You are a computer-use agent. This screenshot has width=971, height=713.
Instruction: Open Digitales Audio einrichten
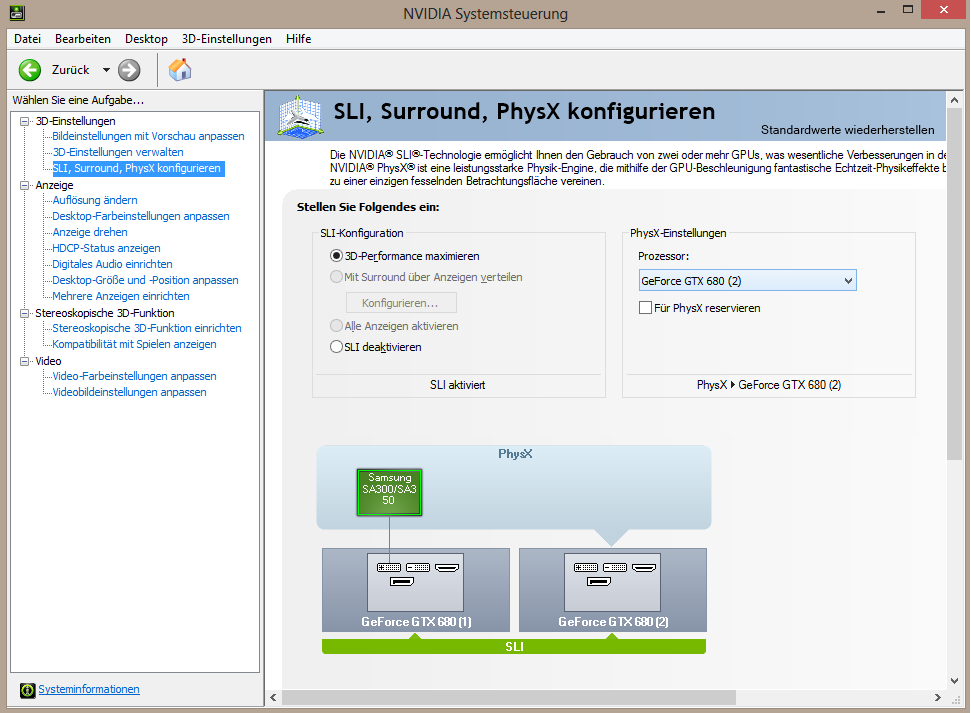(x=112, y=265)
